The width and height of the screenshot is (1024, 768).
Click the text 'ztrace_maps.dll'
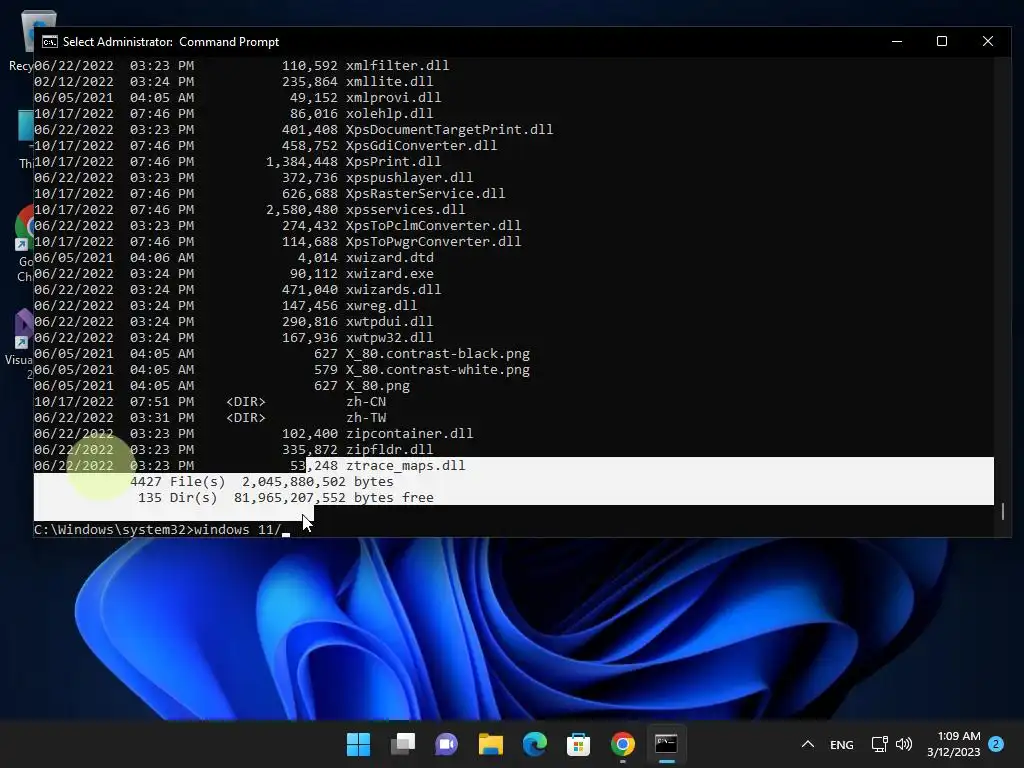point(406,466)
